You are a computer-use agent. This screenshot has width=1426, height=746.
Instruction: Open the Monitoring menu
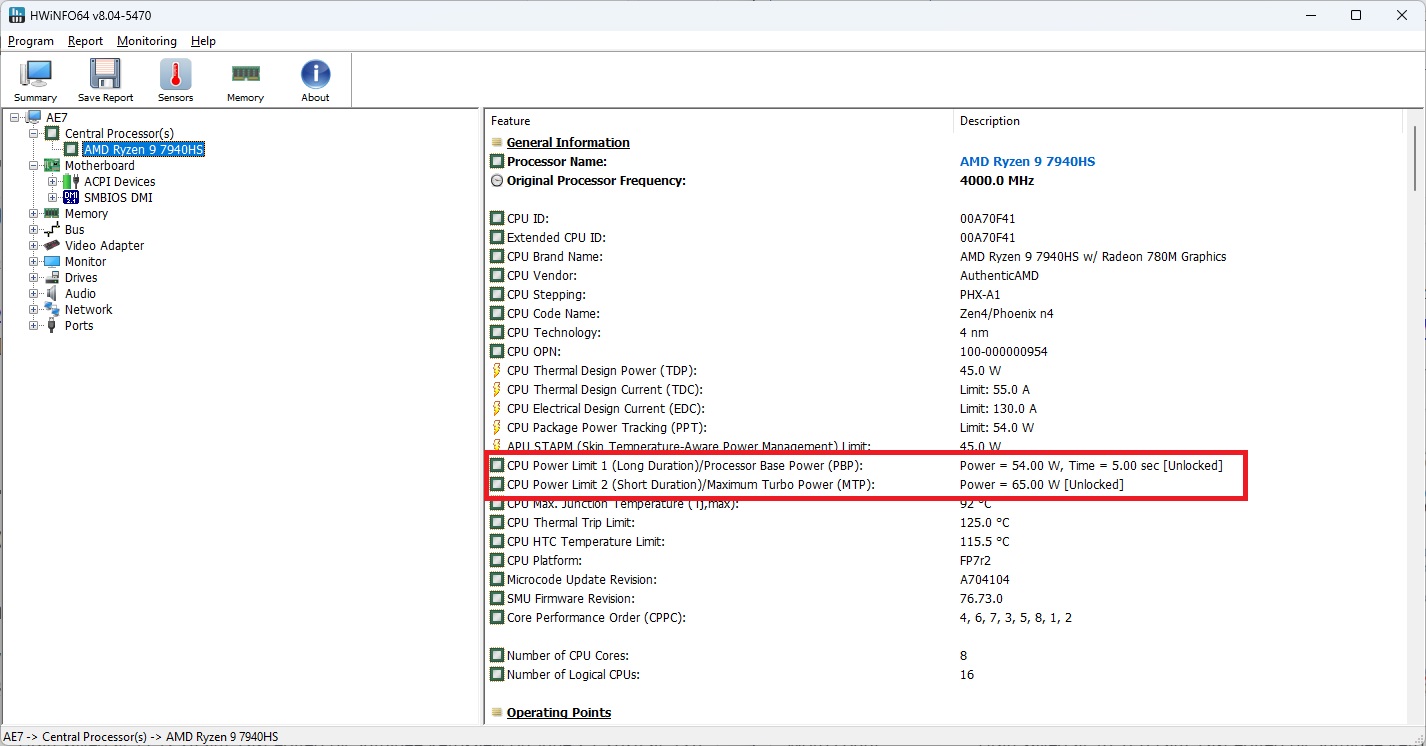tap(146, 41)
